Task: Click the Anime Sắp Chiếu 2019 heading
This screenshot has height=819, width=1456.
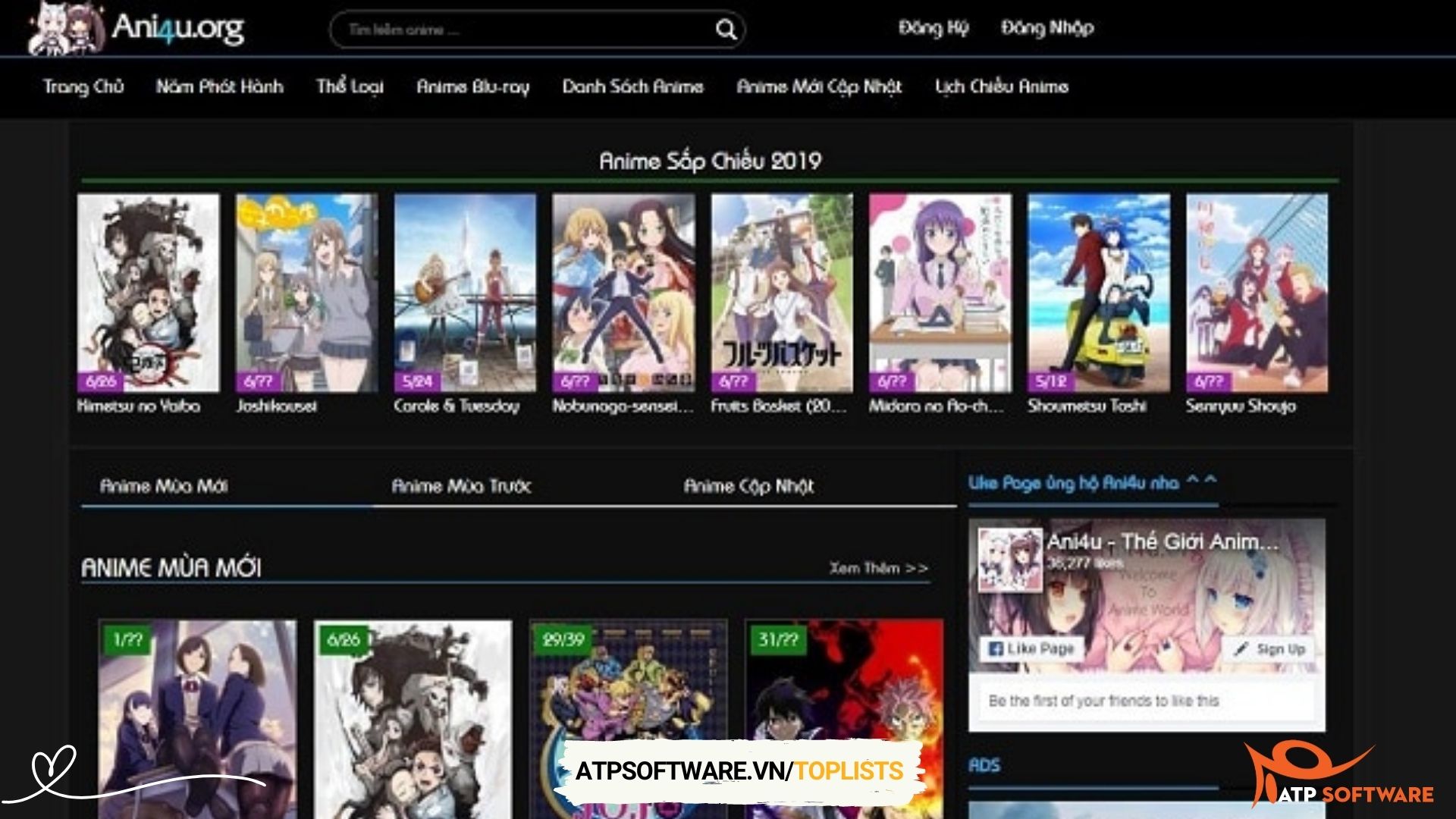Action: click(710, 161)
